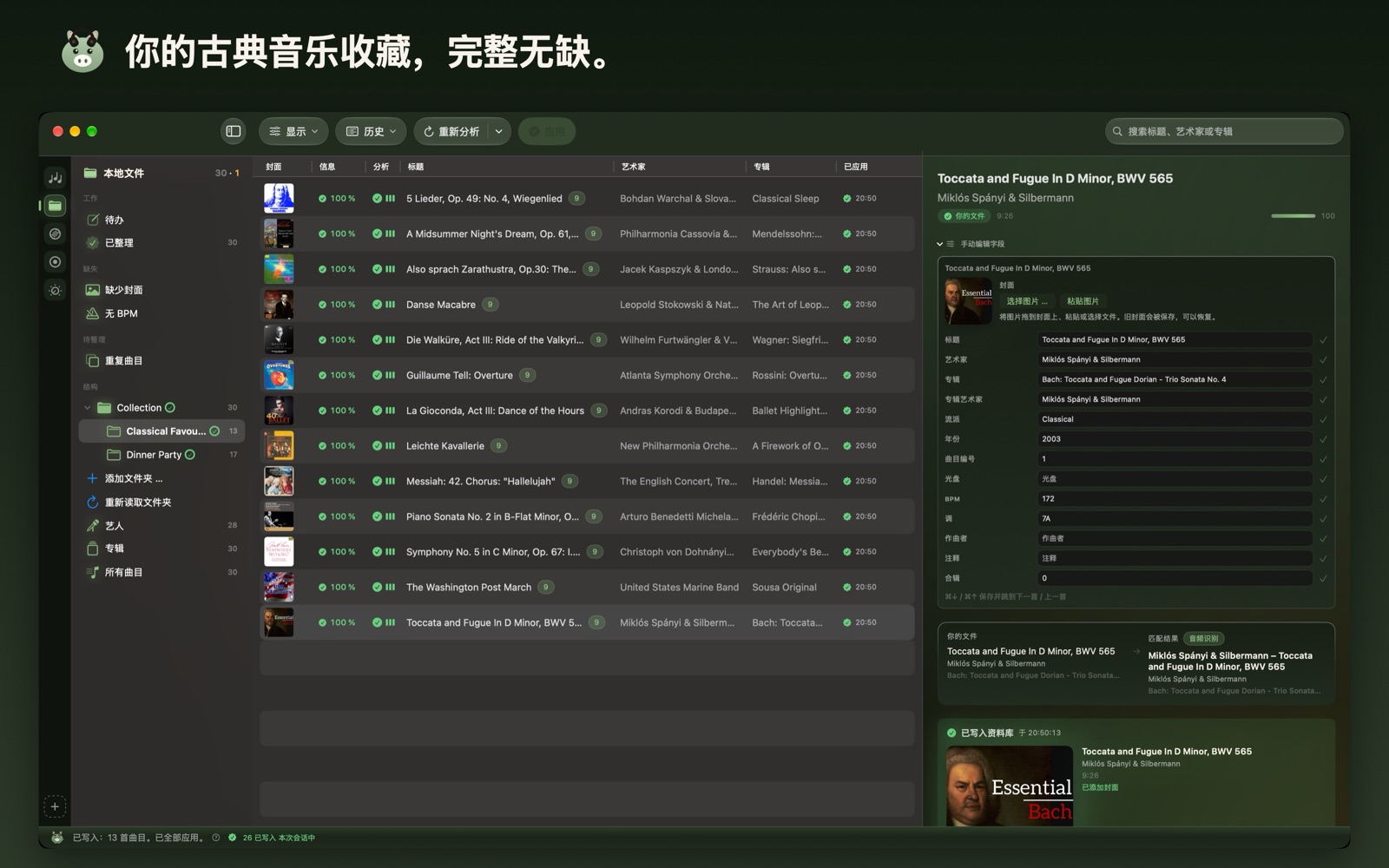Click the search field for titles

[1224, 131]
